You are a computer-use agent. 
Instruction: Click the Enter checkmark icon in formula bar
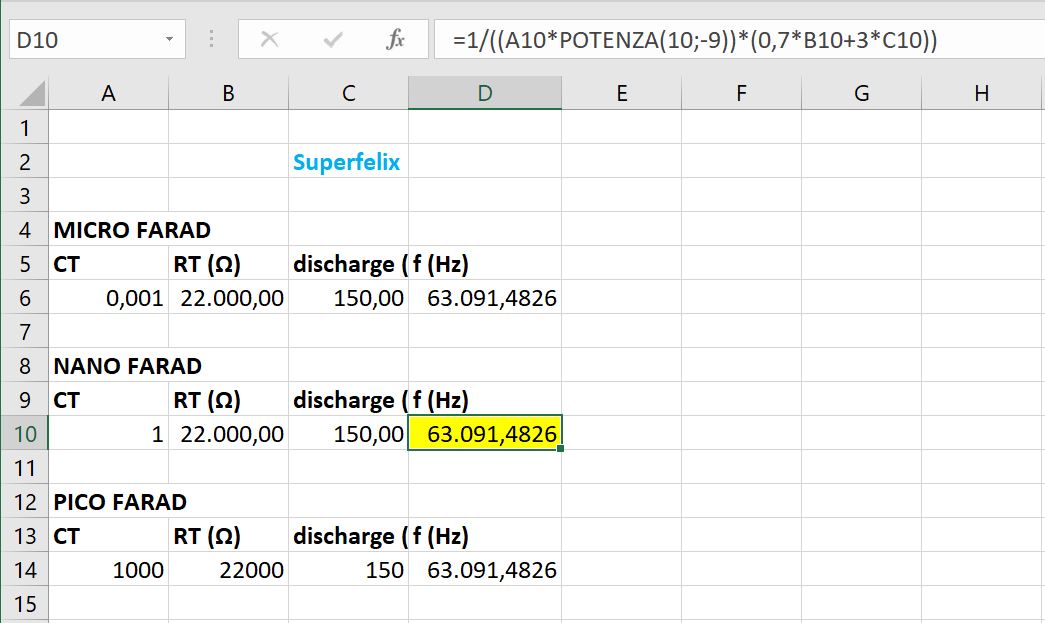(333, 40)
